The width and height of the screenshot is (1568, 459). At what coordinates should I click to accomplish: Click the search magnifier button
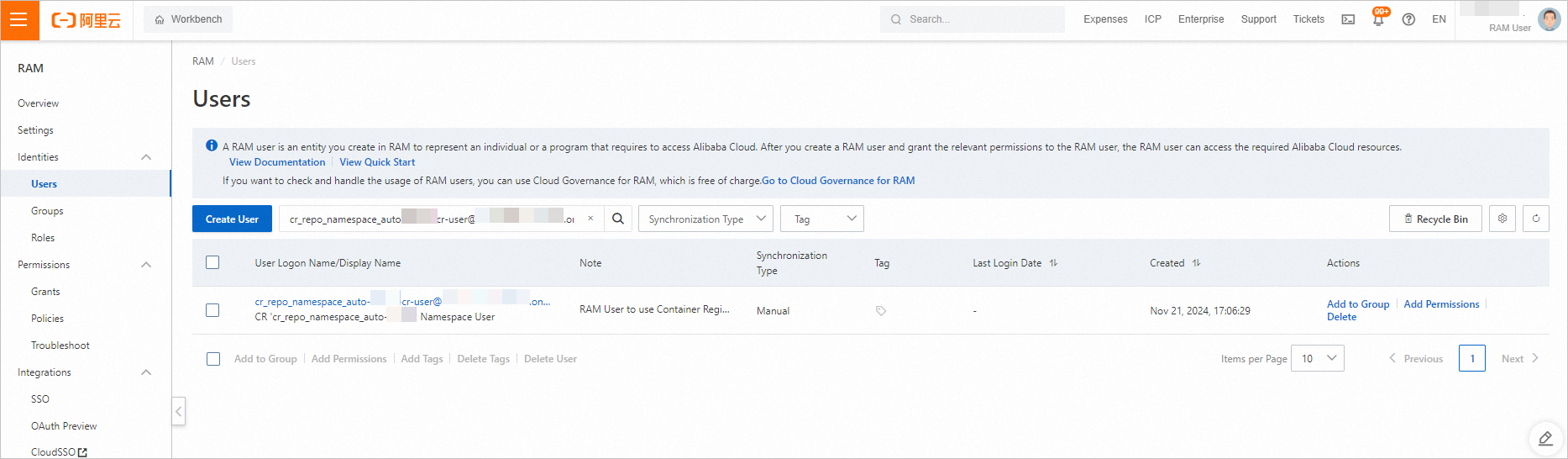pos(618,219)
